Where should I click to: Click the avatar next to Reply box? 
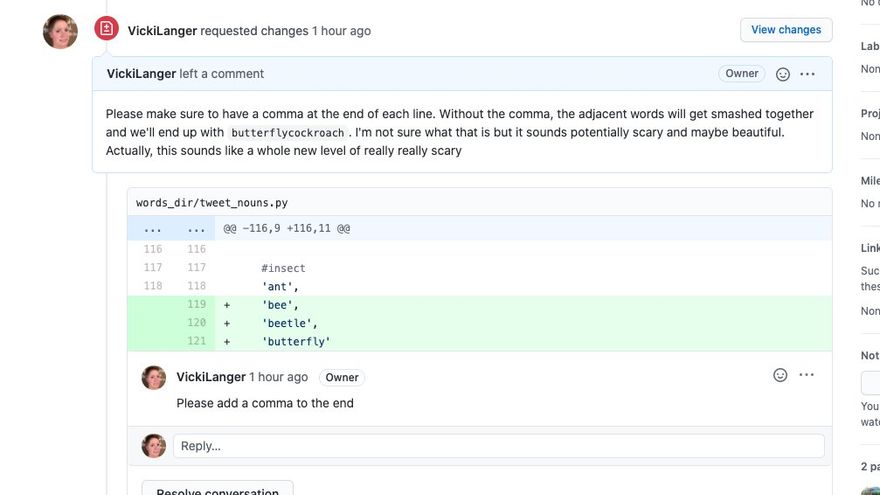153,446
